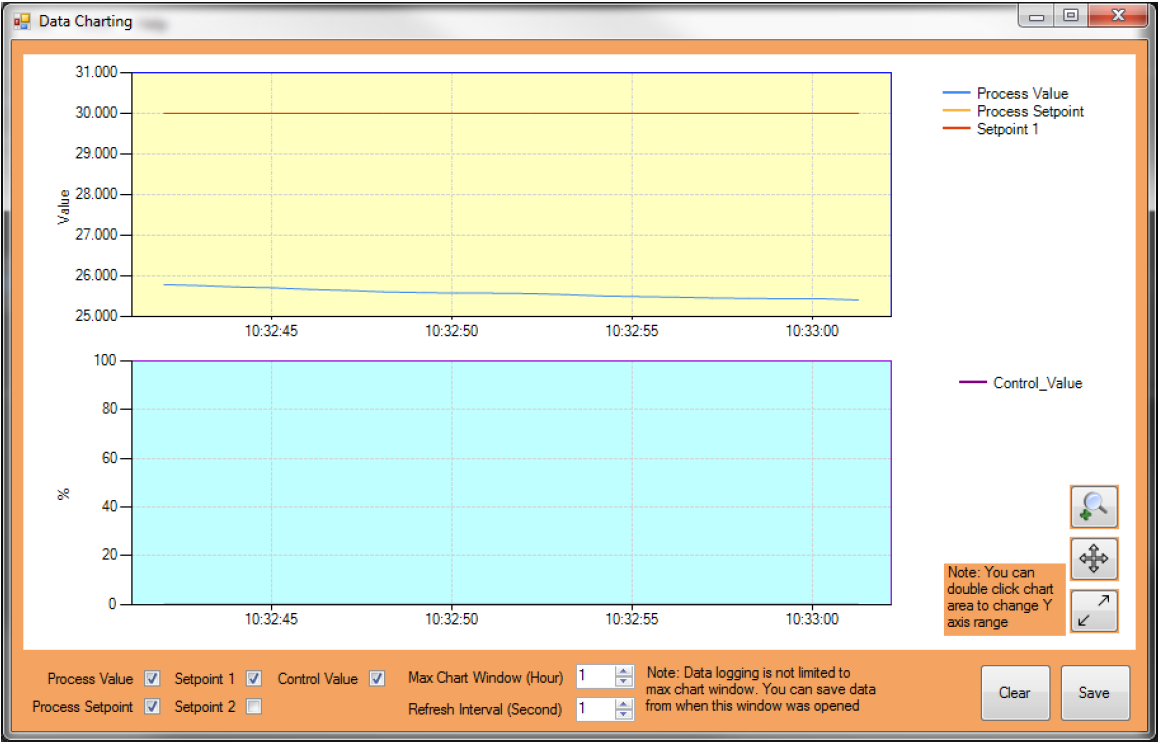Select the pan arrows chart tool
The width and height of the screenshot is (1160, 742).
[1094, 559]
